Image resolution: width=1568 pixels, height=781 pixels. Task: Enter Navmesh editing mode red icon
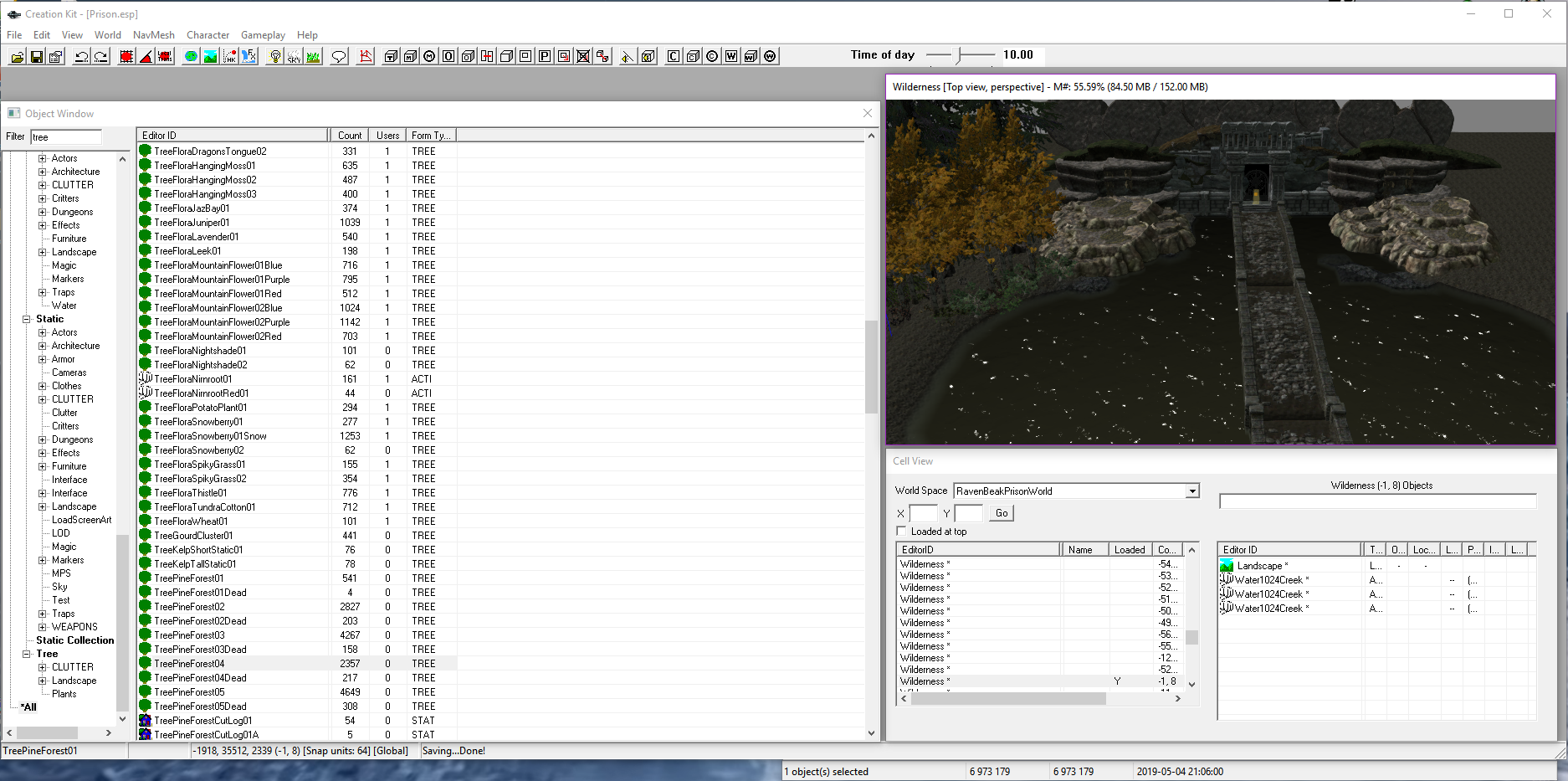point(366,56)
